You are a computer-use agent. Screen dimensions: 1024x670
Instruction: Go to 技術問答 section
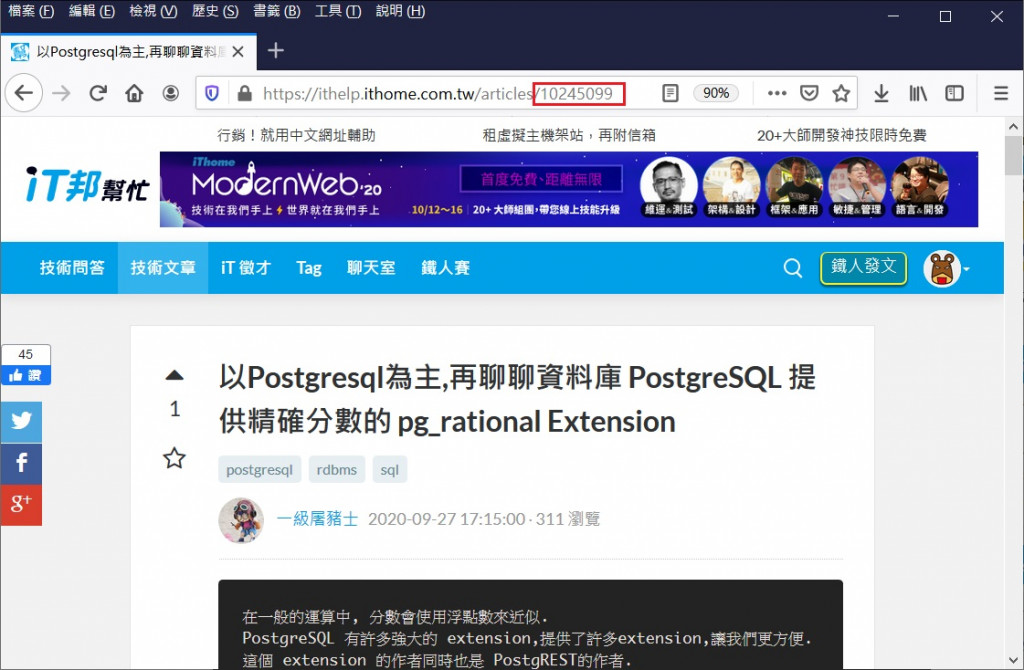tap(72, 268)
